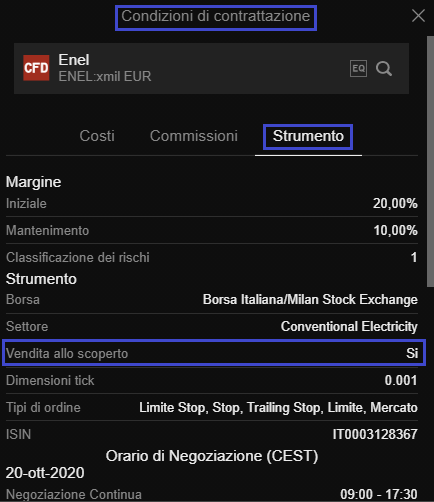Click the Enel instrument name
The image size is (434, 502).
[x=74, y=60]
